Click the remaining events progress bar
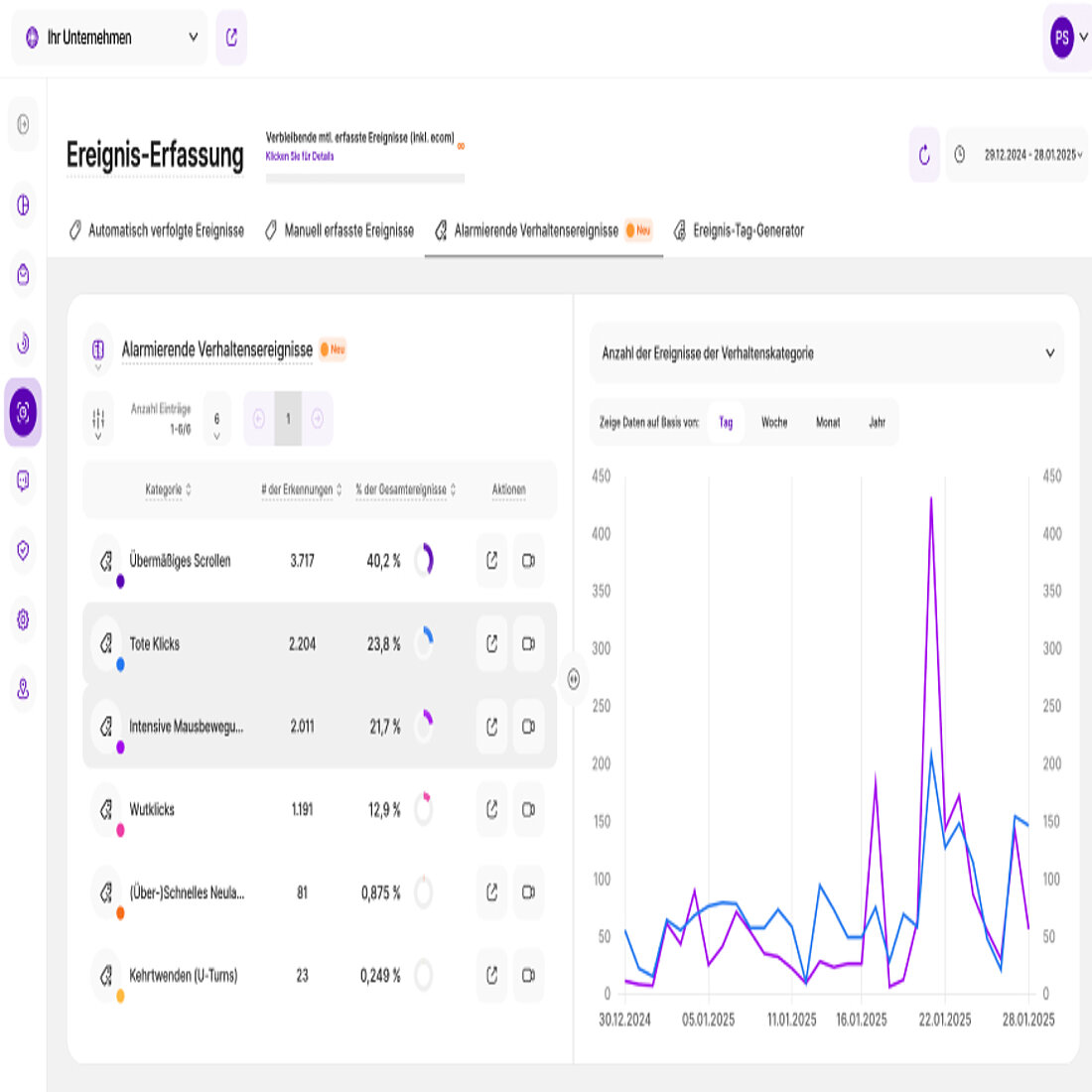Screen dimensions: 1092x1092 364,179
